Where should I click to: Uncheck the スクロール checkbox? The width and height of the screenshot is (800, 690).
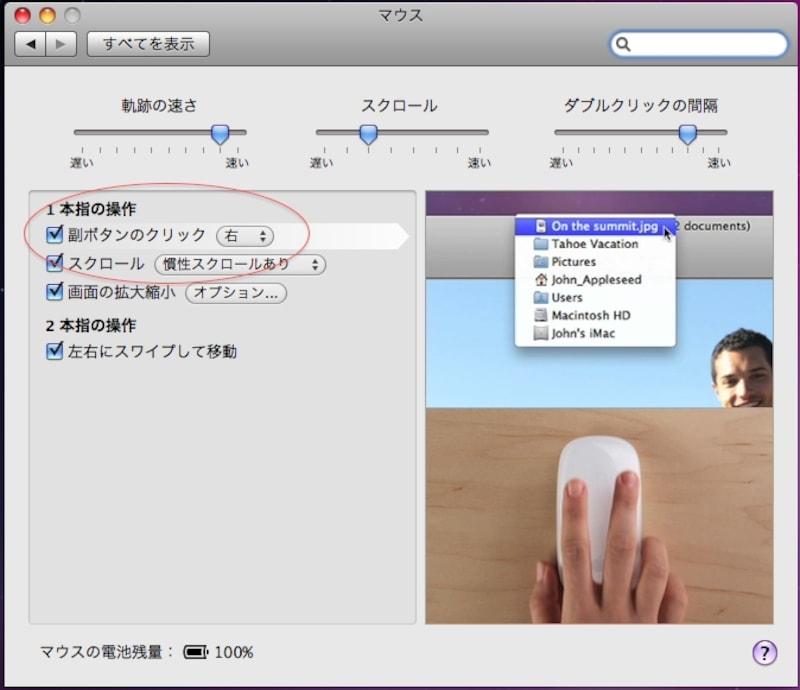click(x=54, y=265)
